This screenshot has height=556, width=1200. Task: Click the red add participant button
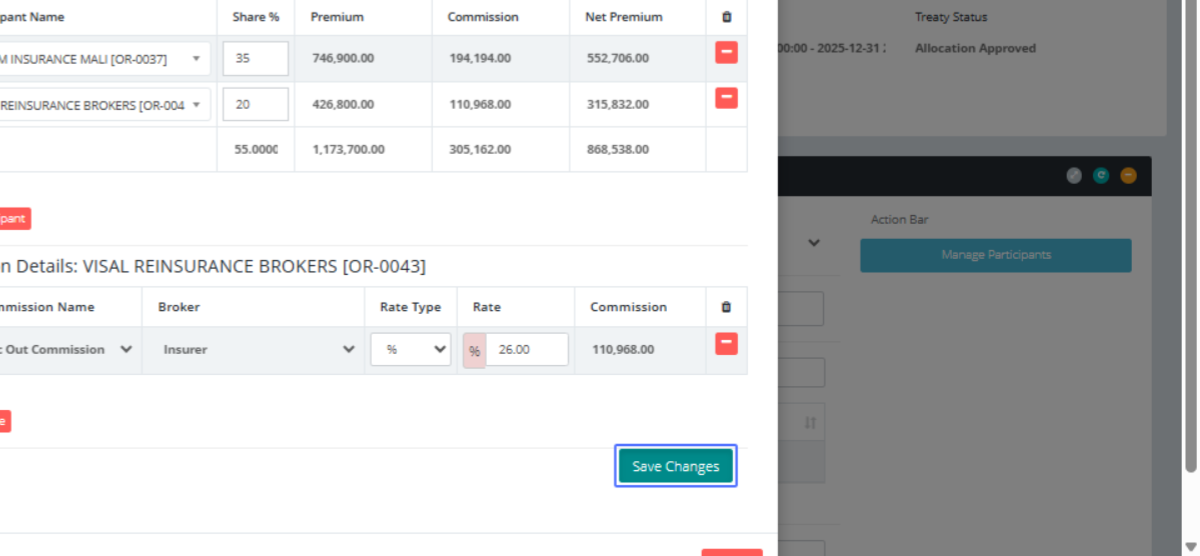(14, 218)
